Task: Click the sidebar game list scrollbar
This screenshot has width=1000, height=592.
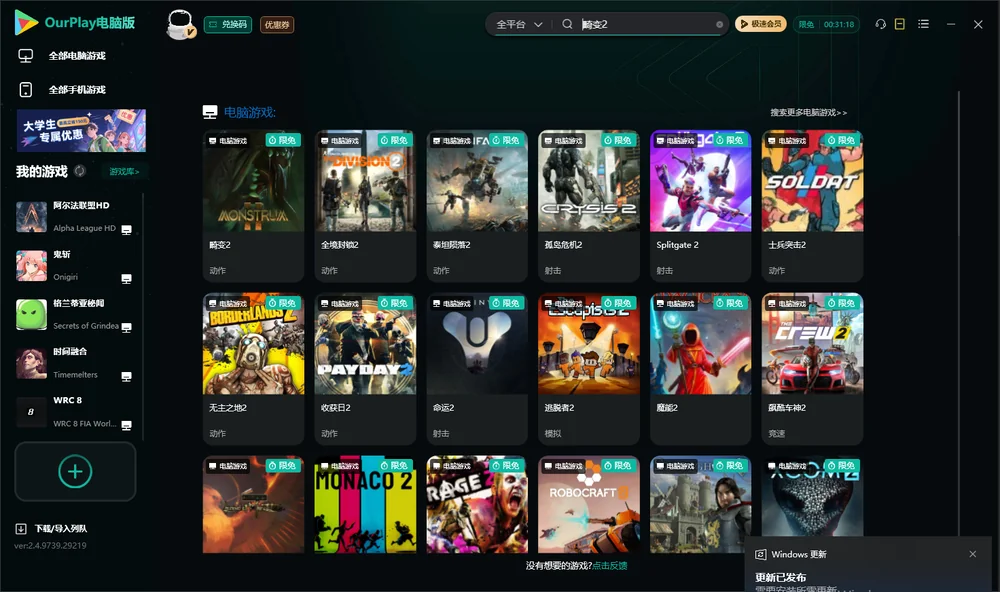Action: [x=143, y=317]
